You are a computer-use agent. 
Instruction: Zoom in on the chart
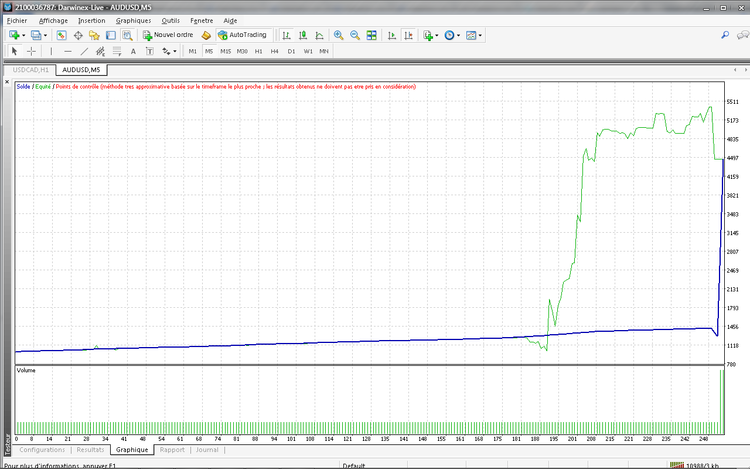click(338, 35)
